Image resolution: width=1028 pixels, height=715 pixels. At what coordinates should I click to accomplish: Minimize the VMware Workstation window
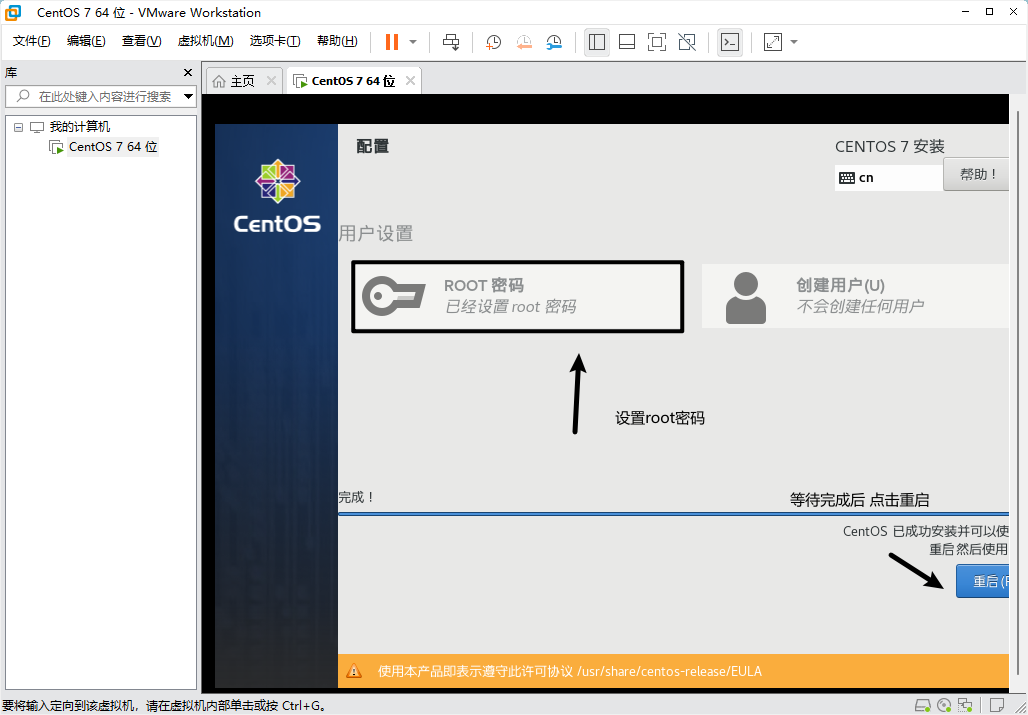[x=966, y=11]
